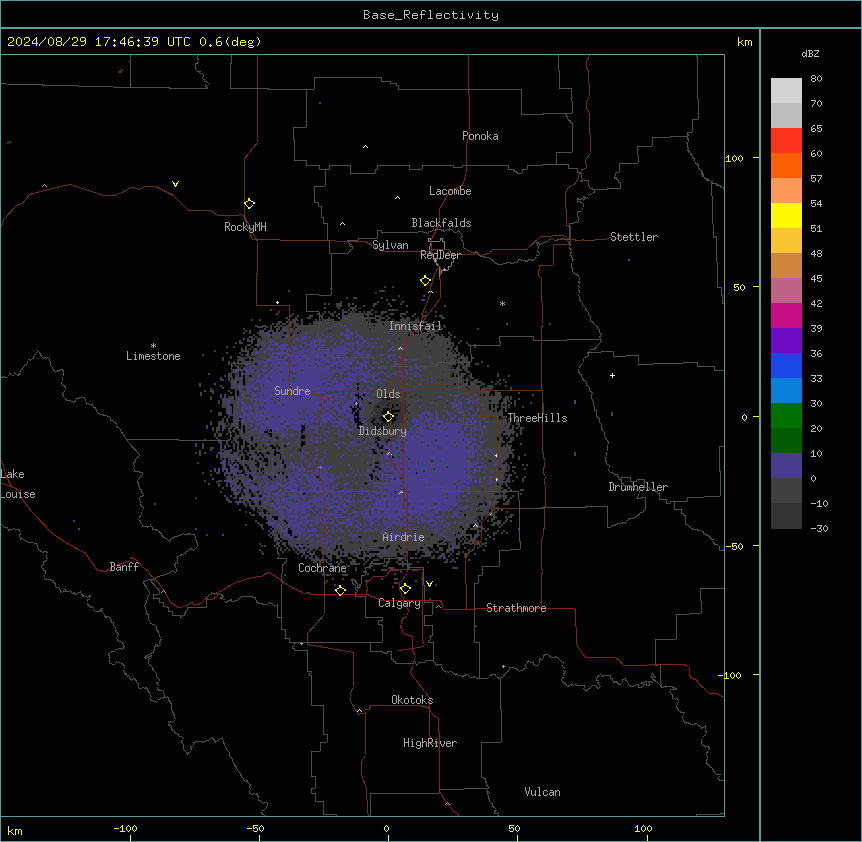The height and width of the screenshot is (842, 862).
Task: Click the yellow marker above Calgary label
Action: [405, 589]
